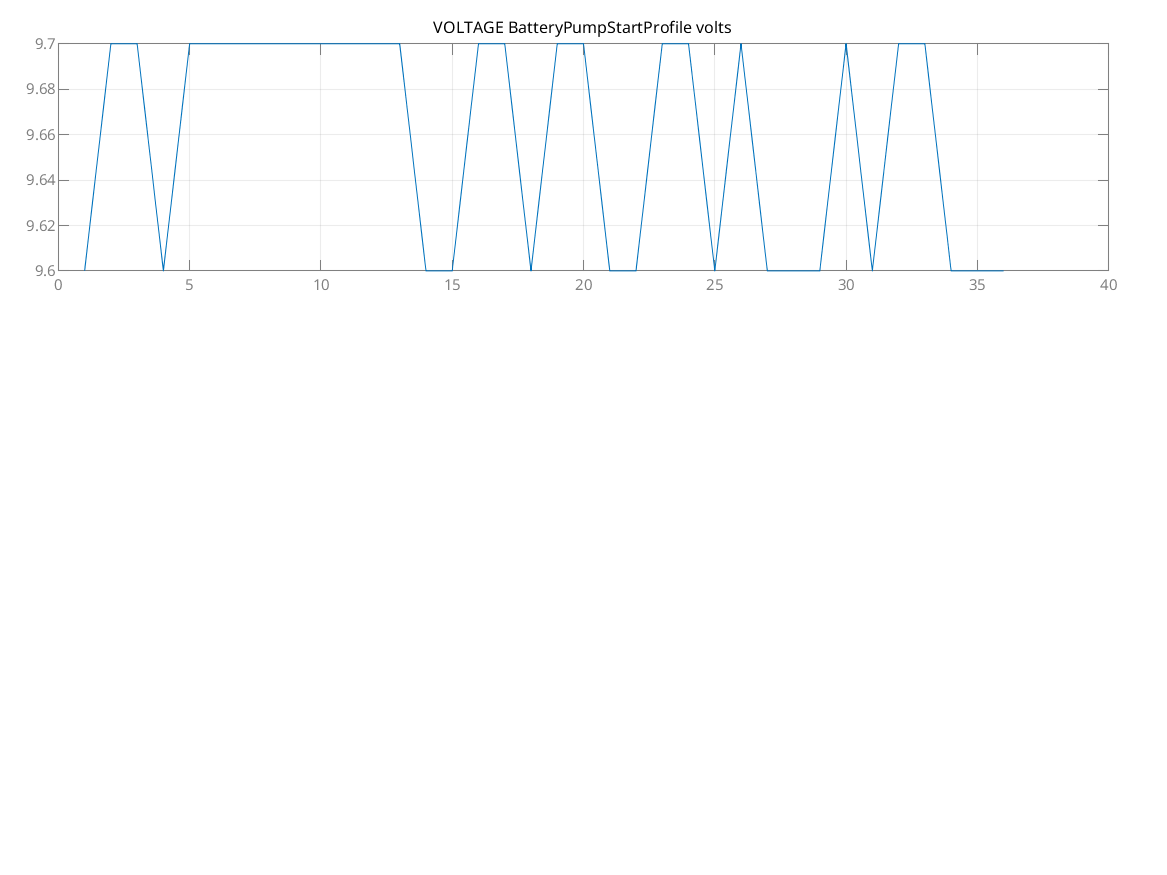Click the 20 x-axis tick label

pos(583,285)
